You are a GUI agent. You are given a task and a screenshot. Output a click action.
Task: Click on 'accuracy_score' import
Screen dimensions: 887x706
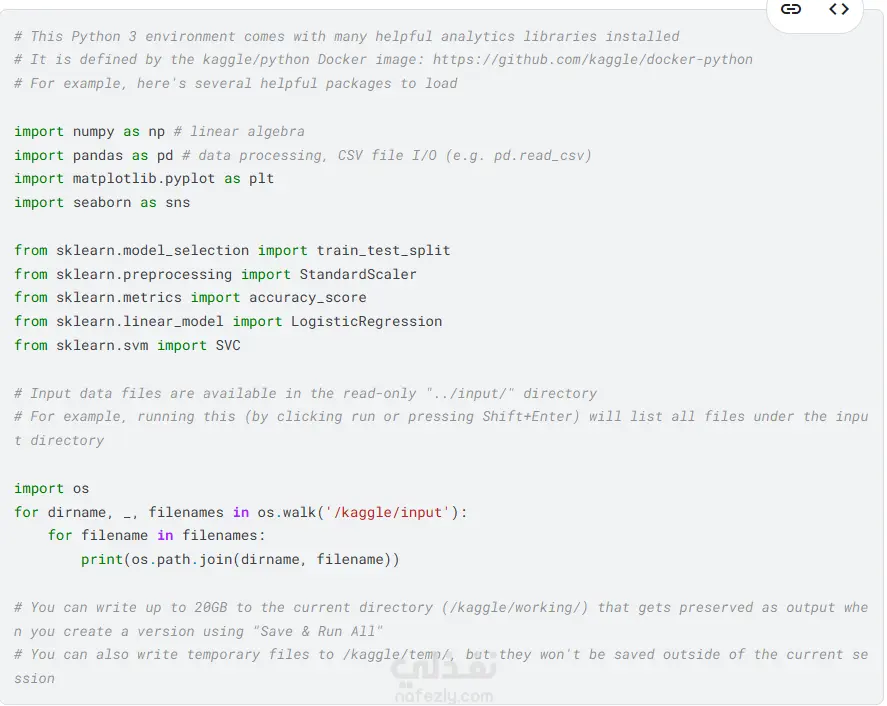click(308, 298)
